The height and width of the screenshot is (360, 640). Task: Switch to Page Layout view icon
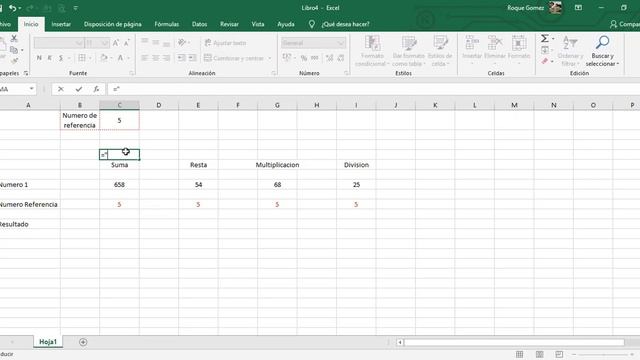tap(540, 354)
